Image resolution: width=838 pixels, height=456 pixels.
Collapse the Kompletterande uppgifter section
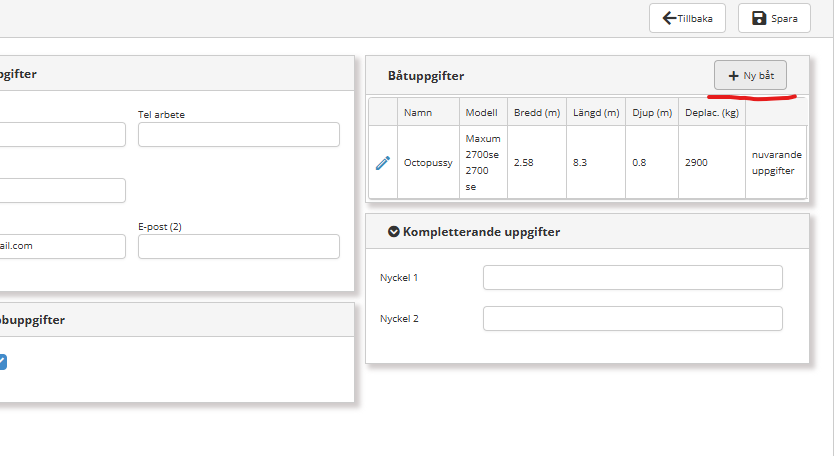[x=394, y=231]
